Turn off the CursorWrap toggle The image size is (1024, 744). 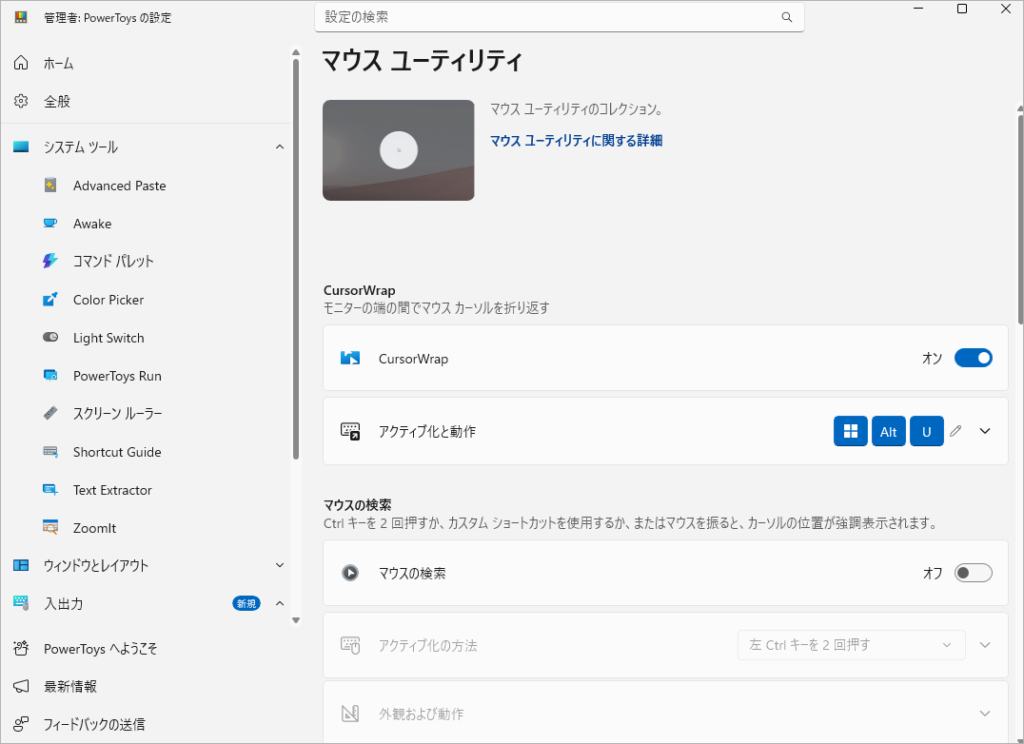point(973,358)
